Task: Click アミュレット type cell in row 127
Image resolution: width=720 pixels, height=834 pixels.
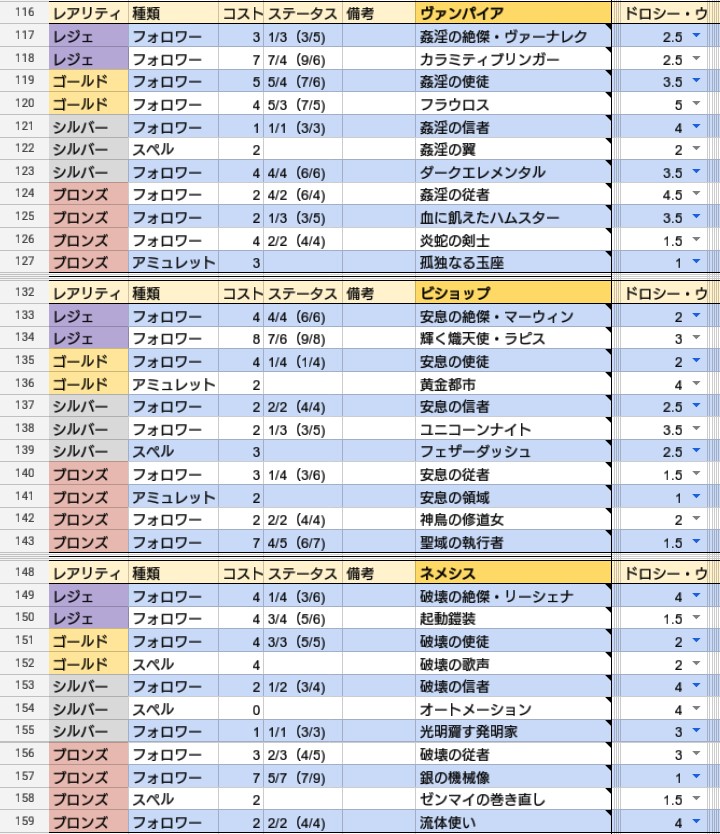Action: (173, 262)
